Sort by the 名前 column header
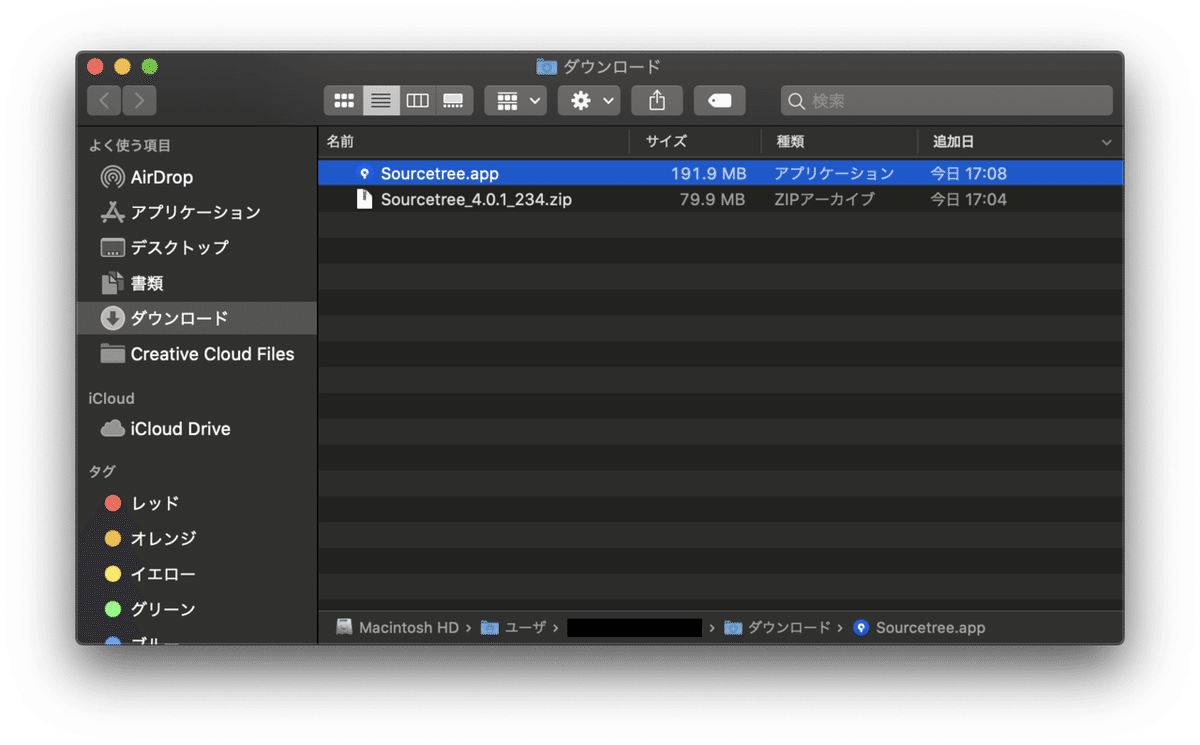This screenshot has width=1200, height=745. pos(473,142)
